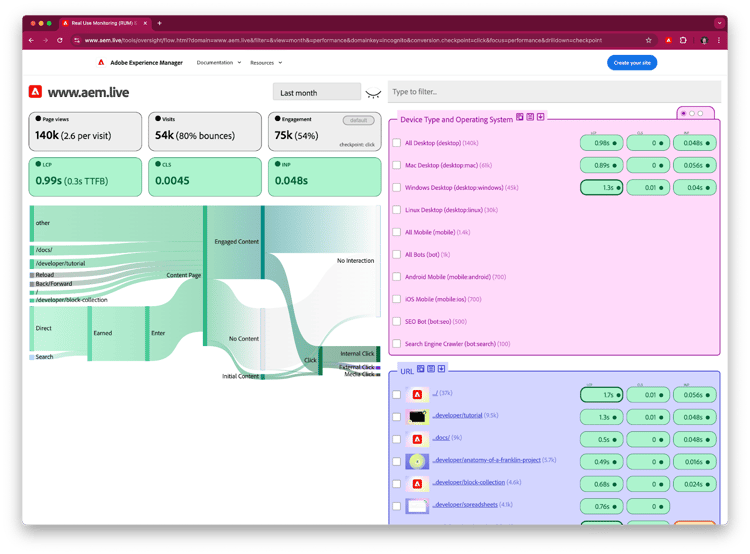
Task: Open the Last month date range dropdown
Action: click(317, 92)
